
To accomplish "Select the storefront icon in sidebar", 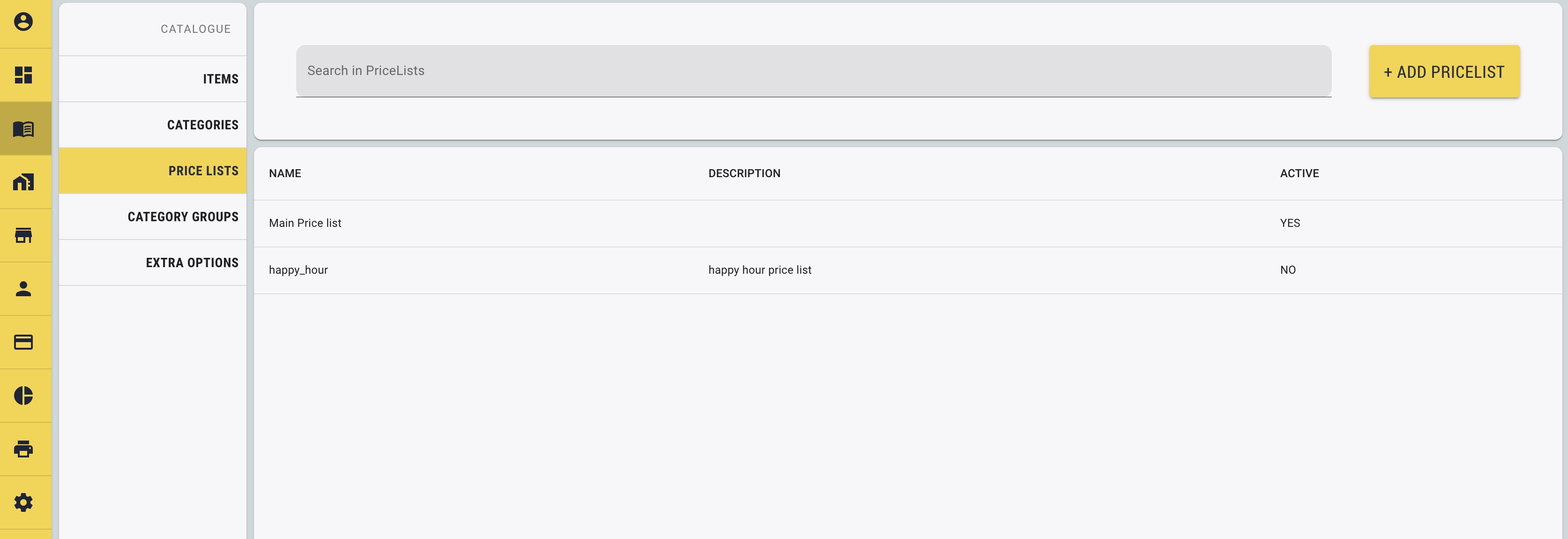I will (x=24, y=235).
